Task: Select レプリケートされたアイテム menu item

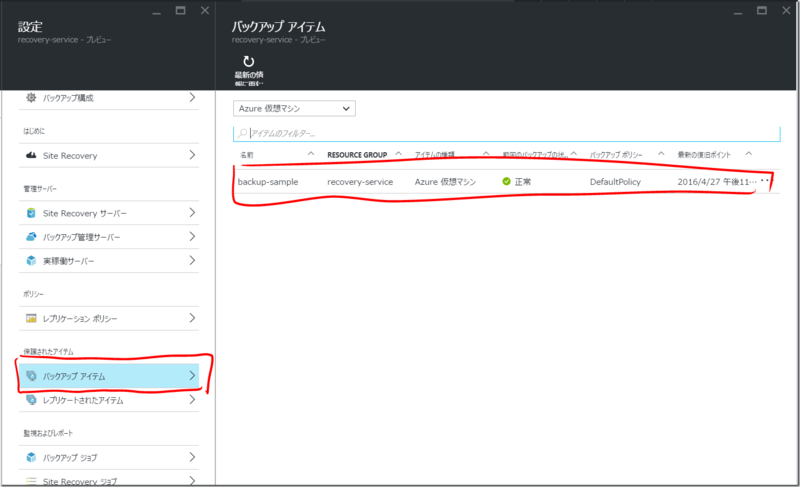Action: tap(109, 400)
